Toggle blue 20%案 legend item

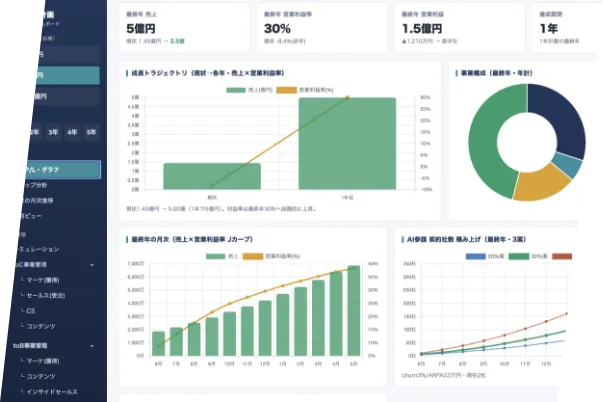click(x=485, y=256)
